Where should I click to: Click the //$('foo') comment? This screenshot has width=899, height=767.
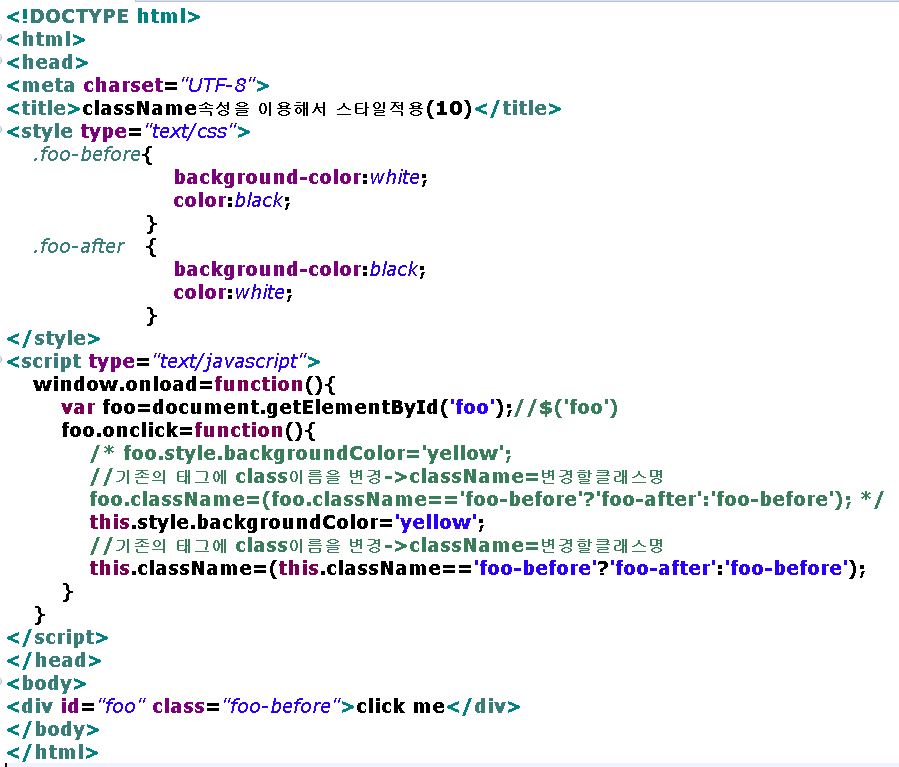point(566,408)
